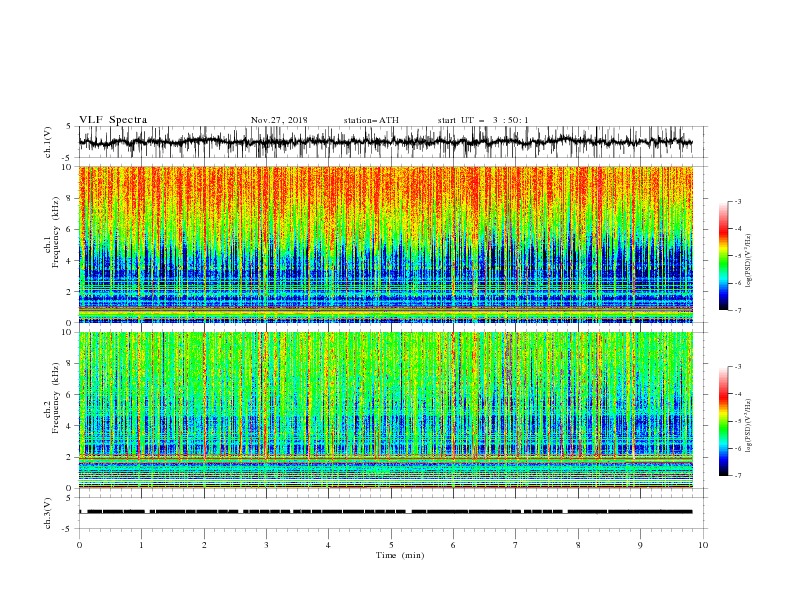Click the 'VLF Spectra' title text
The width and height of the screenshot is (792, 612).
[x=113, y=120]
